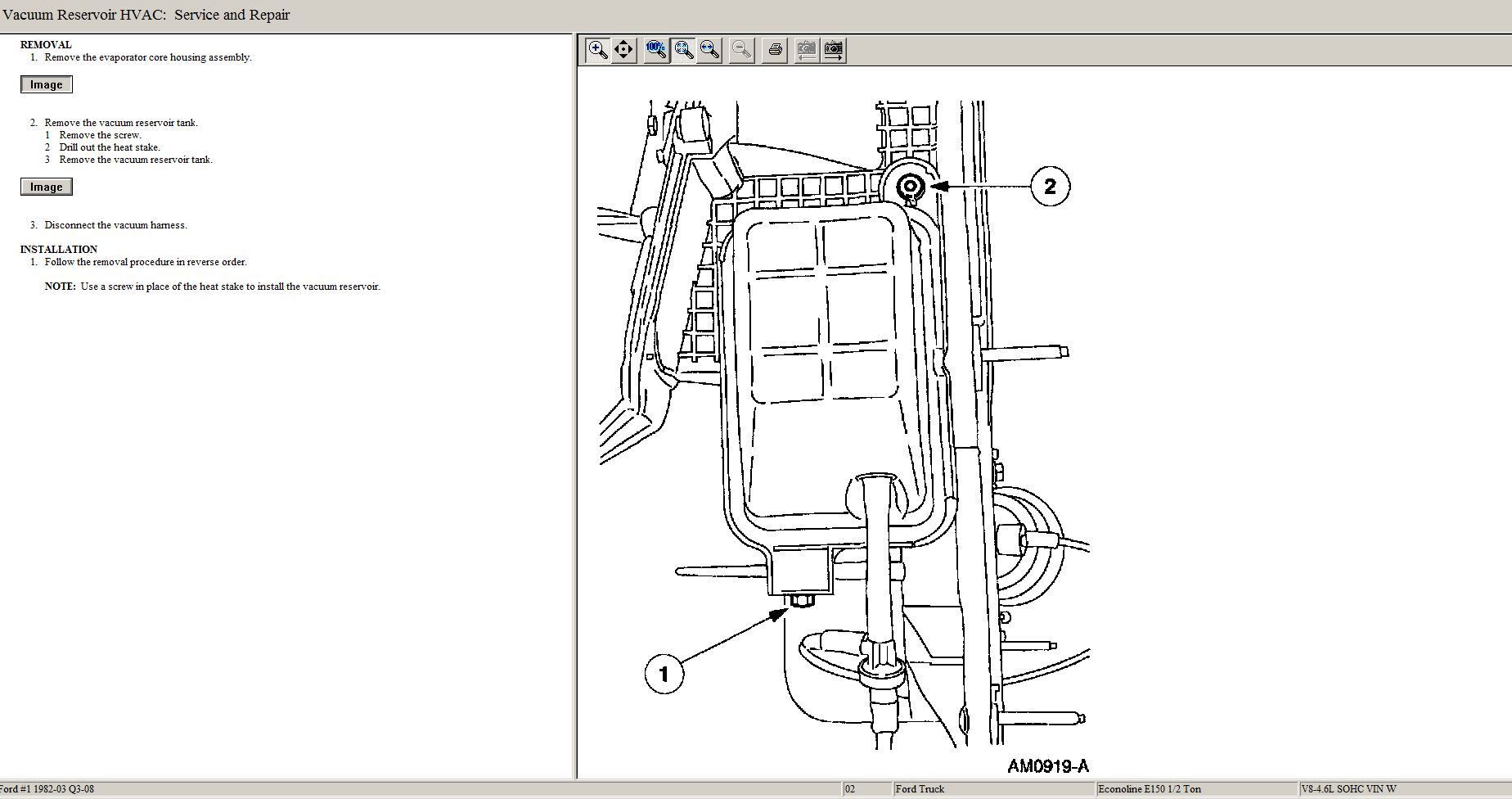Fit diagram to width
This screenshot has width=1512, height=799.
(x=710, y=50)
